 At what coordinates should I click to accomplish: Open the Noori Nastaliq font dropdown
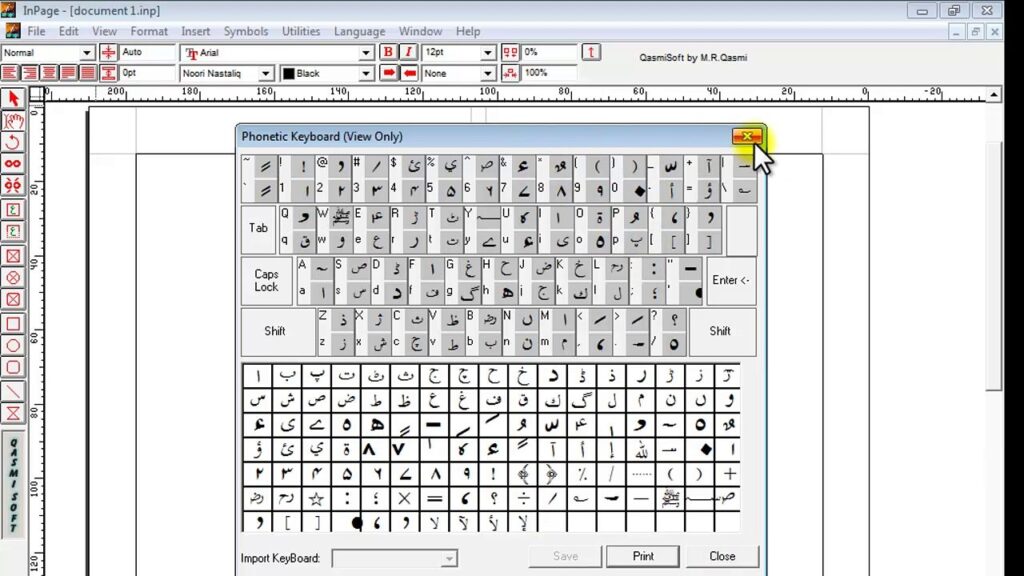pyautogui.click(x=265, y=72)
